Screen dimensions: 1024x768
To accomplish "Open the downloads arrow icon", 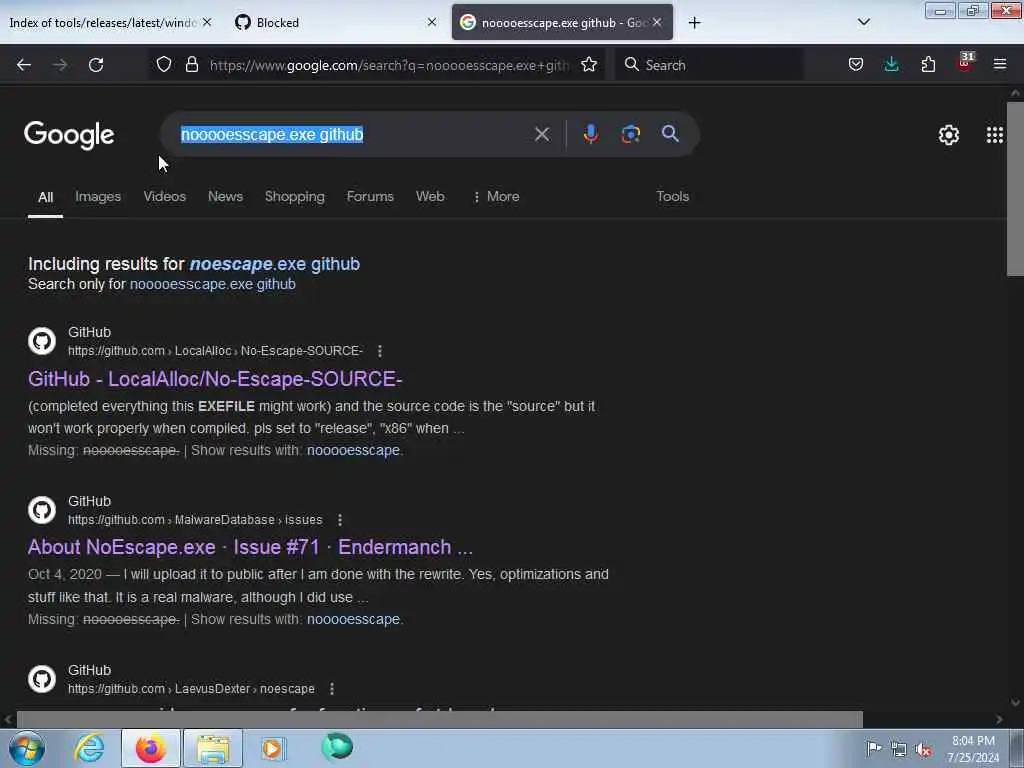I will click(891, 64).
